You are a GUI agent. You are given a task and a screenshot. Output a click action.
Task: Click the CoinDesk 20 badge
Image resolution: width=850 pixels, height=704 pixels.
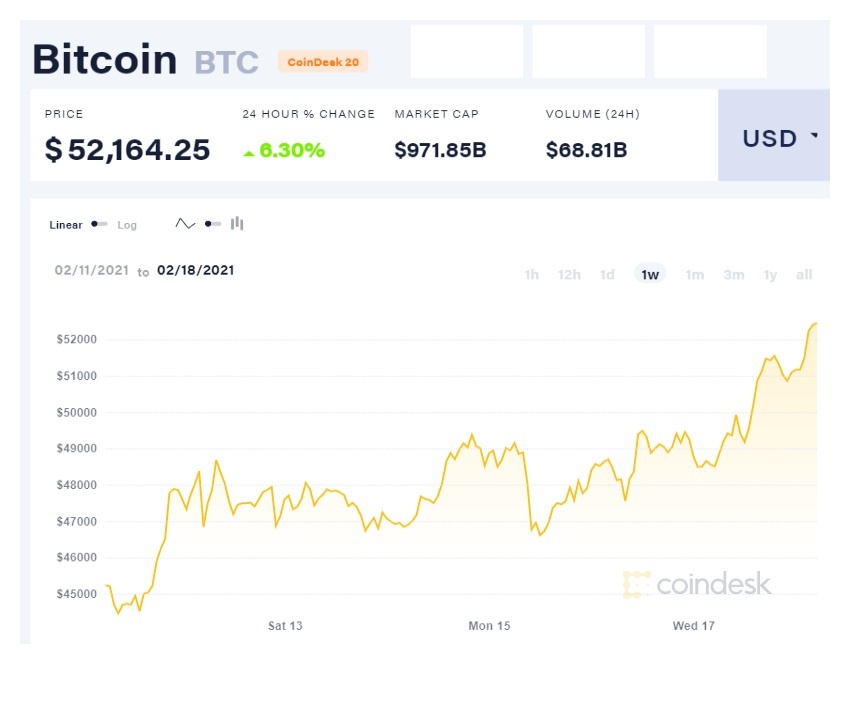323,62
